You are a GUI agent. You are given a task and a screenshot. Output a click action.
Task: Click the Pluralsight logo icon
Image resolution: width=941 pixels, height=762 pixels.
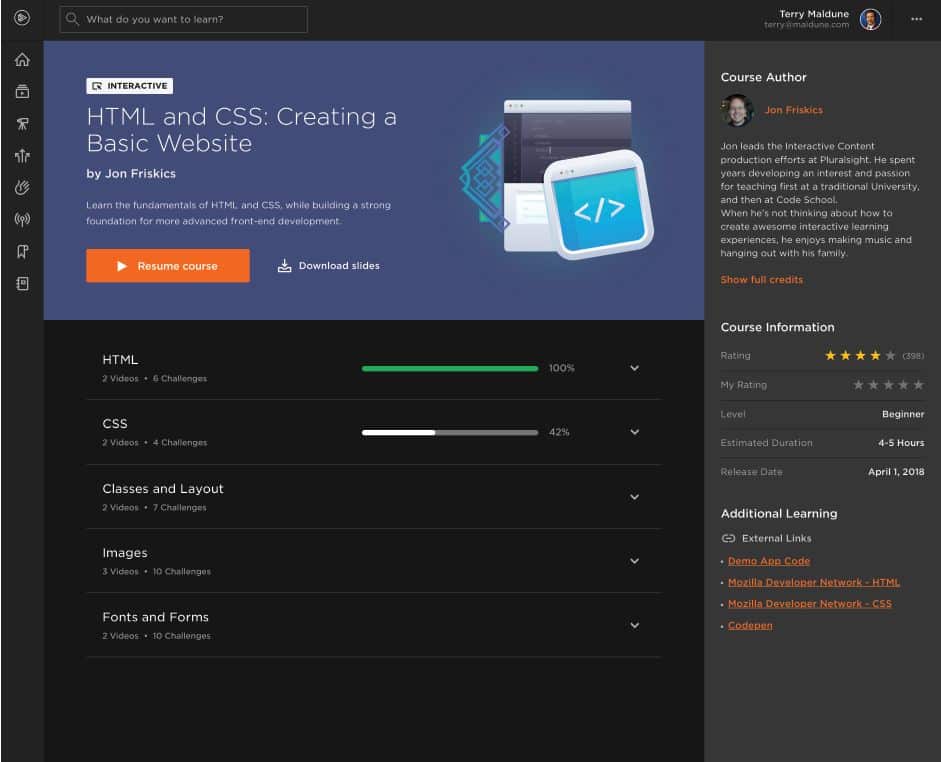[x=22, y=18]
